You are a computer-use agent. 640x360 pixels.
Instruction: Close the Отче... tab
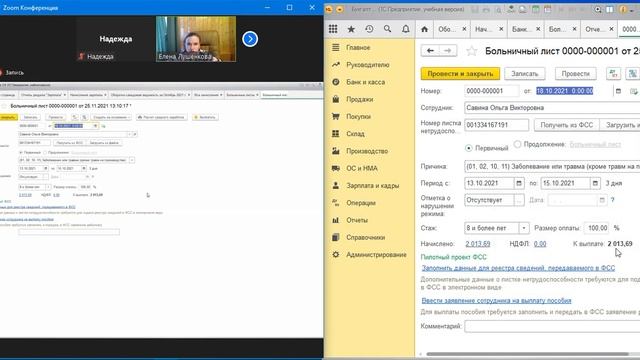[x=611, y=29]
